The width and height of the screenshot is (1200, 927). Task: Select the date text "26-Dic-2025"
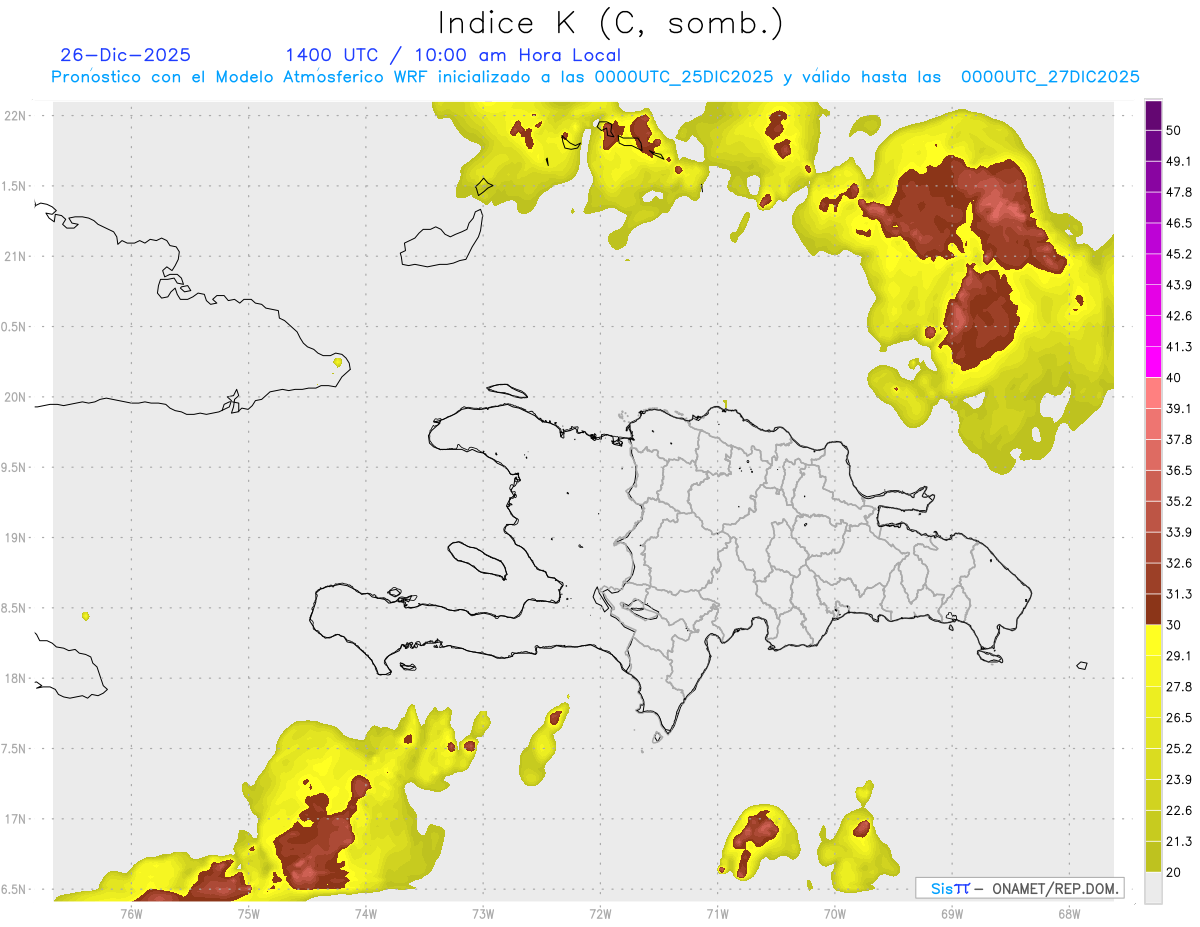coord(125,55)
